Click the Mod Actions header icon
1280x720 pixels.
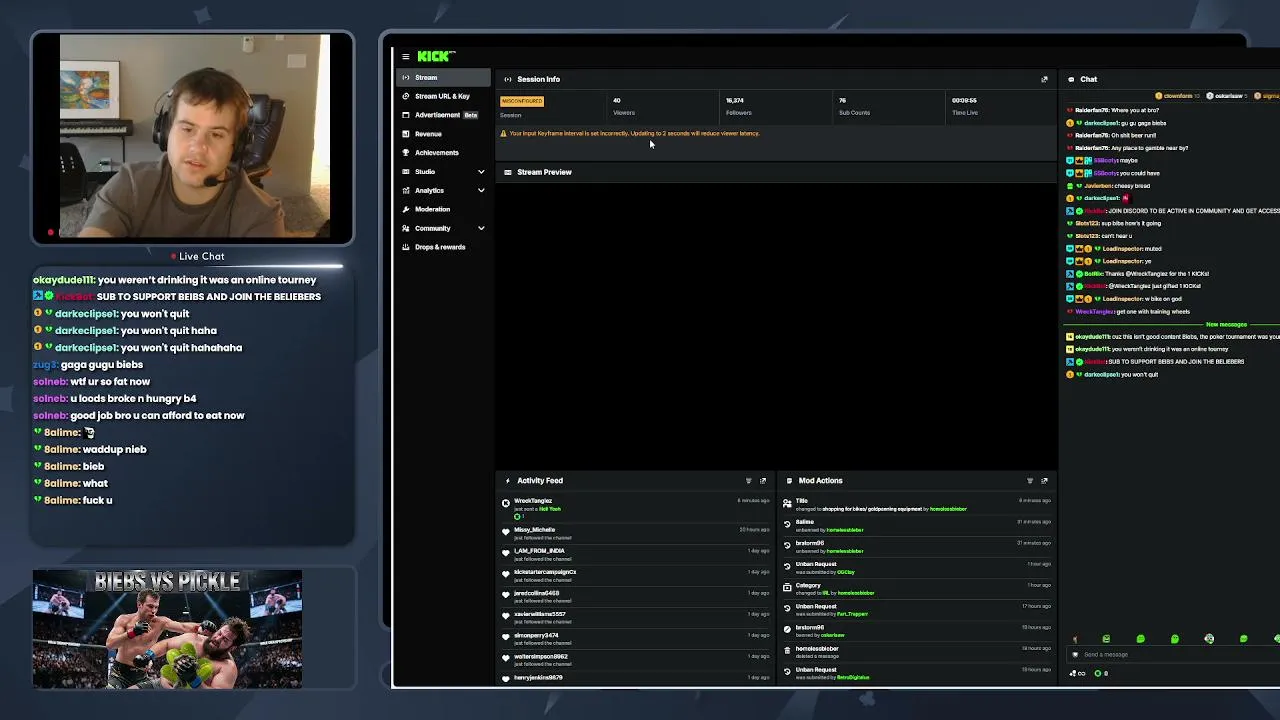789,481
